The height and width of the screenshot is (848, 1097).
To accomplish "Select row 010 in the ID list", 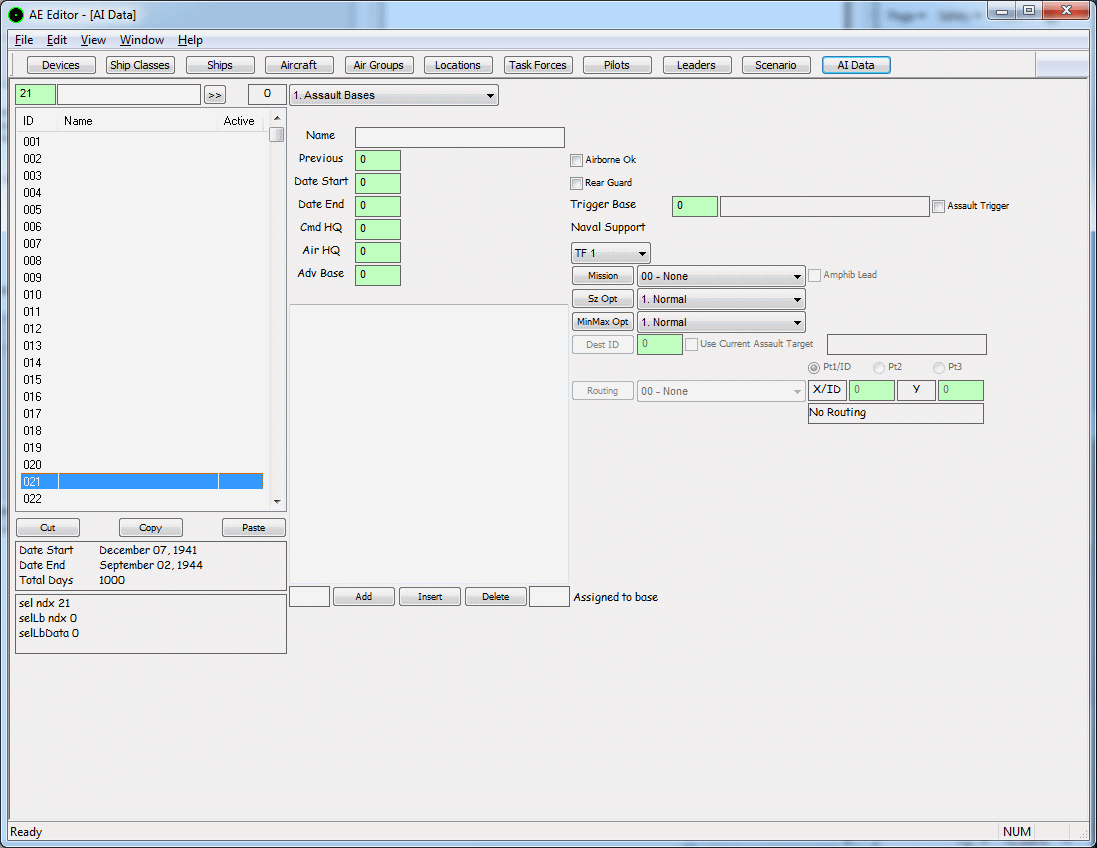I will (142, 295).
